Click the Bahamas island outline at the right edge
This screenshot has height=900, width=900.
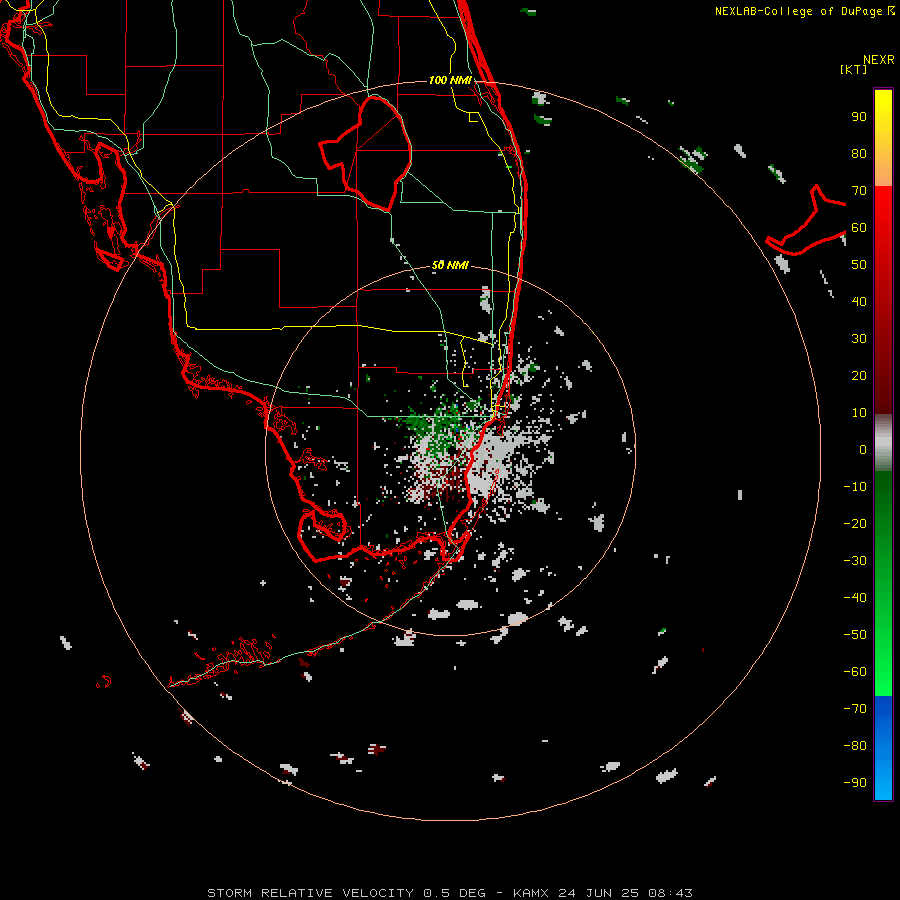[805, 220]
